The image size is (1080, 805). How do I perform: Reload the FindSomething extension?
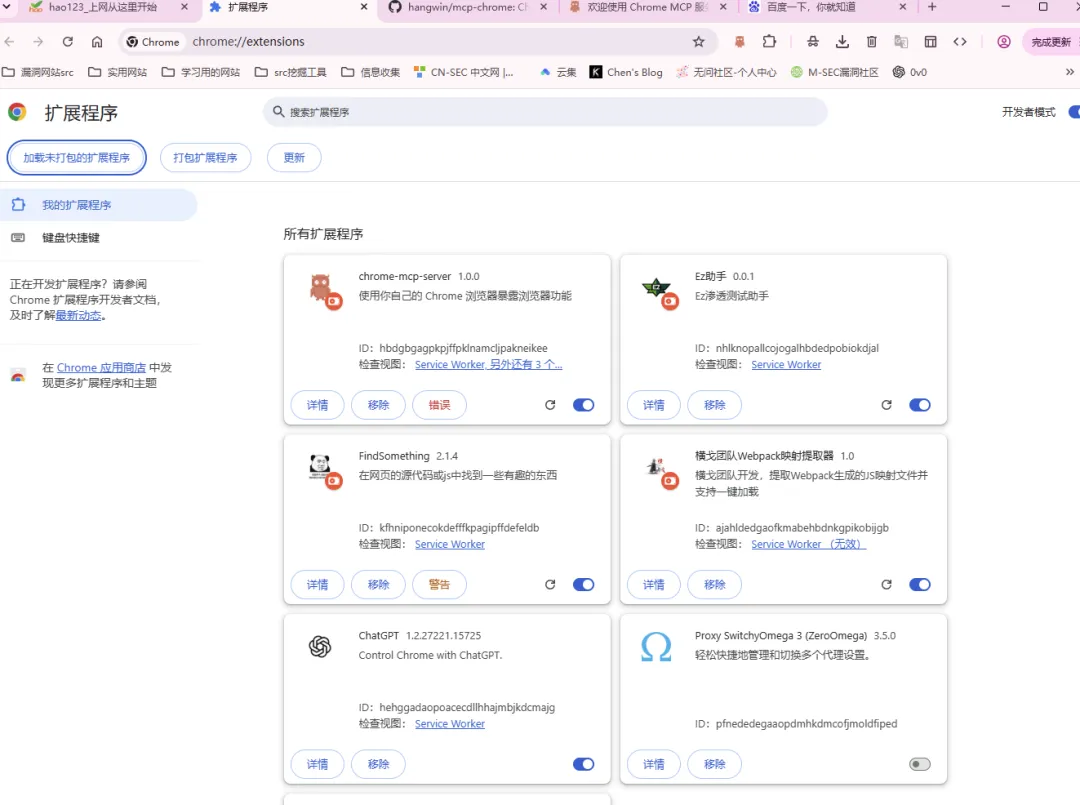tap(550, 585)
